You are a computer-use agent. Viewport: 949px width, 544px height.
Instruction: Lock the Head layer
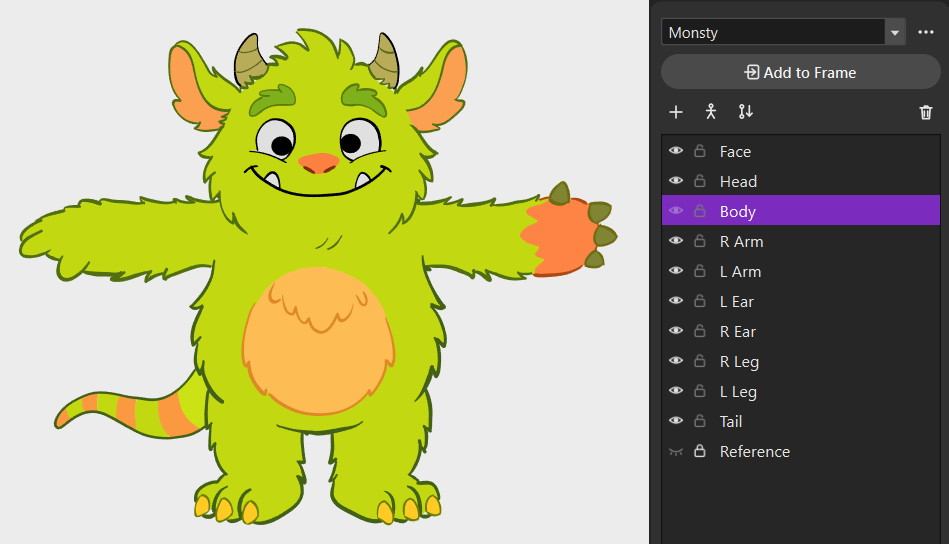(x=700, y=181)
